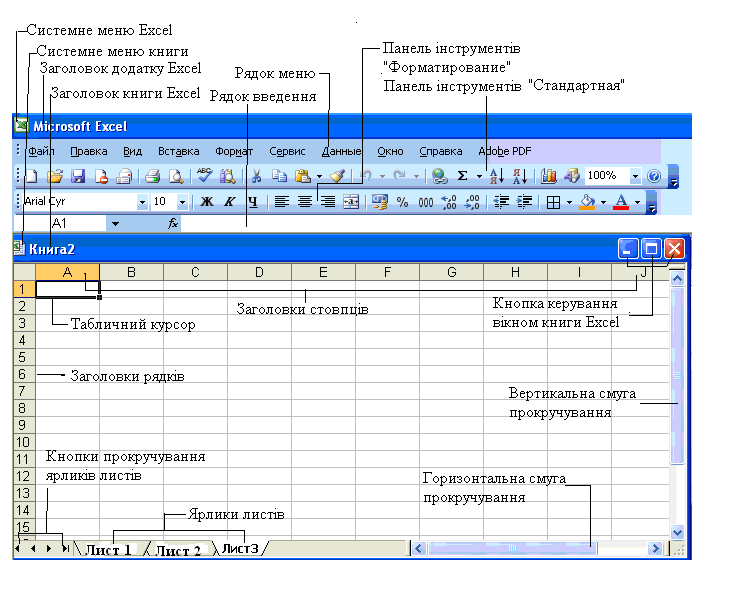Paste using the clipboard icon

[x=303, y=176]
